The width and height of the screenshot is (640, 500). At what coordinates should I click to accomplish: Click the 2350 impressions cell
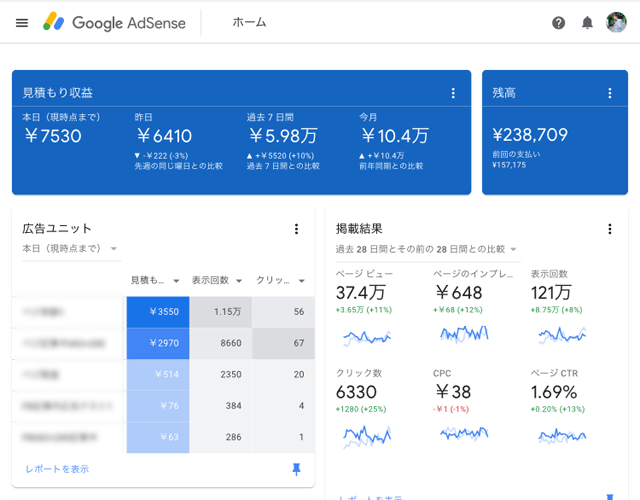[x=221, y=374]
